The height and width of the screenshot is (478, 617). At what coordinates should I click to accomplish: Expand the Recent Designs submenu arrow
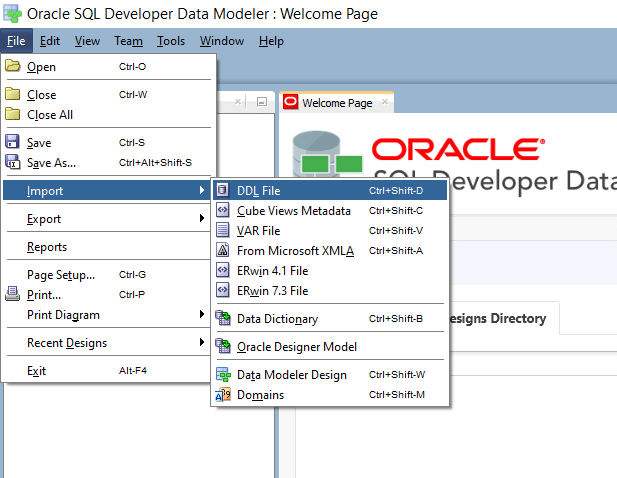tap(201, 342)
